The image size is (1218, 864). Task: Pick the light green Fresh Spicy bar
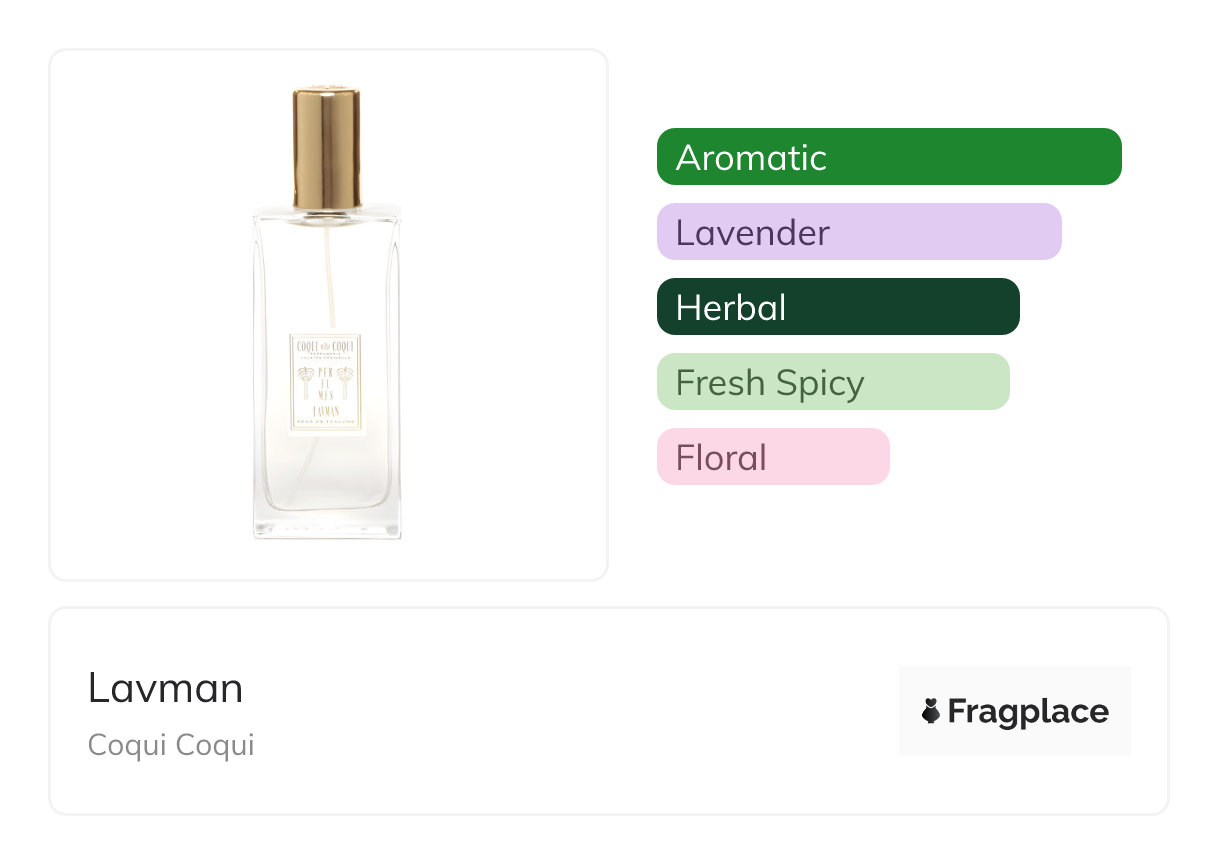[x=832, y=382]
